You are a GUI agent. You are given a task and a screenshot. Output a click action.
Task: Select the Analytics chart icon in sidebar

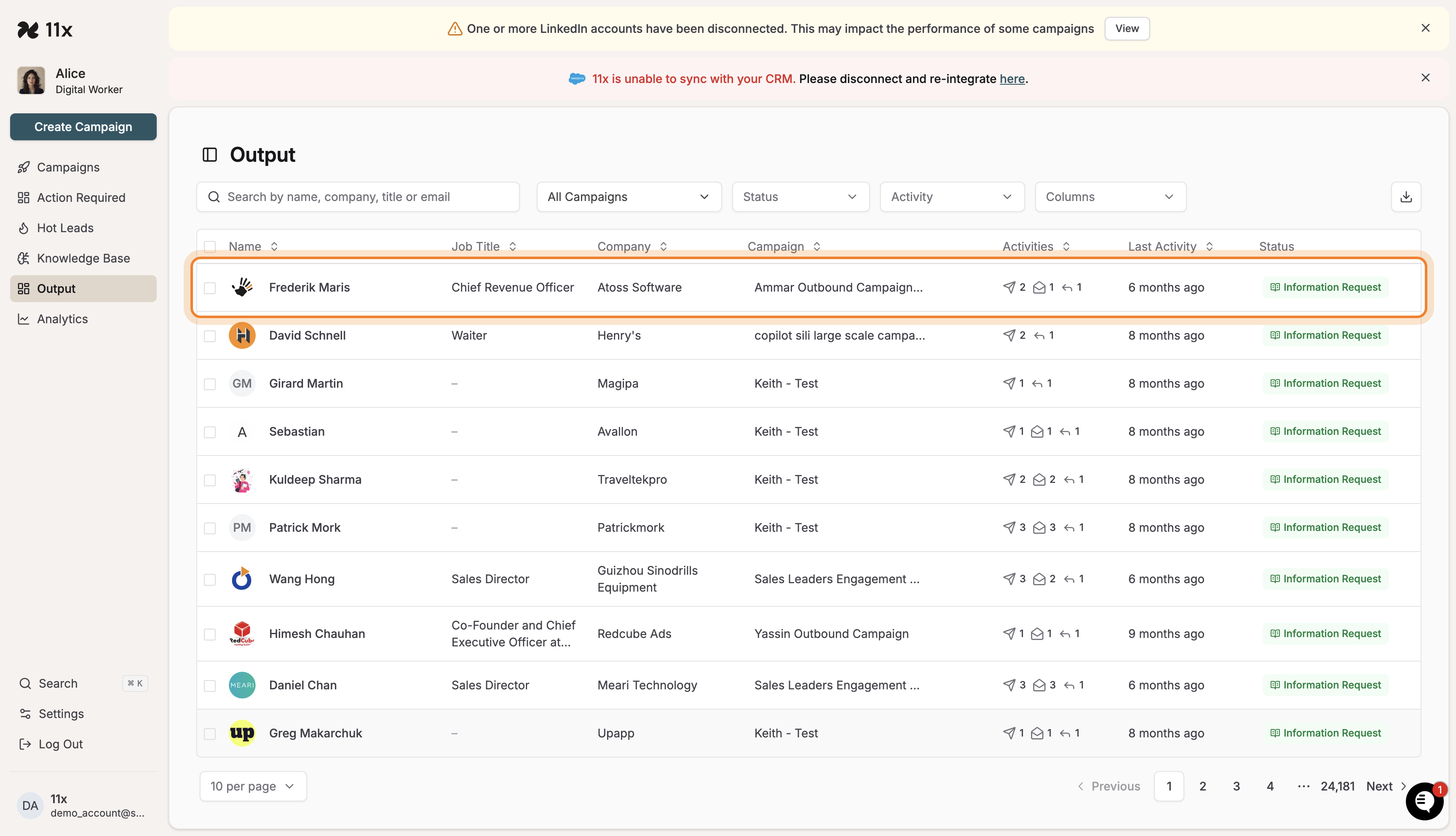pyautogui.click(x=24, y=319)
